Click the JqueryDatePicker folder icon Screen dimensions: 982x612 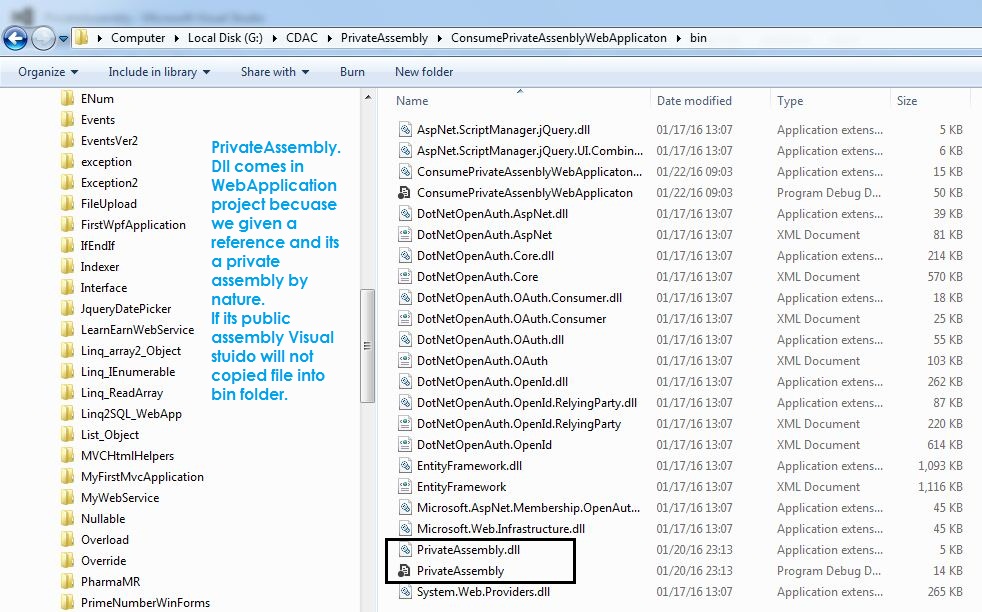tap(68, 309)
